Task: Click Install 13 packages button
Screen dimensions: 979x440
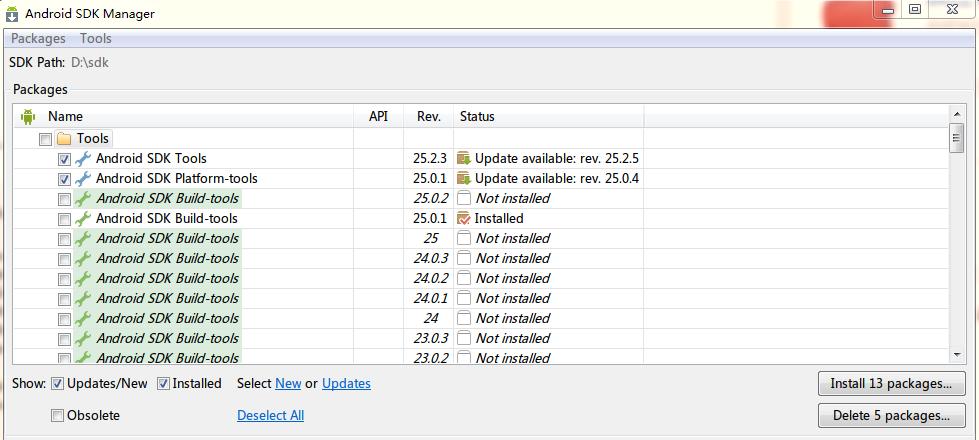Action: (x=891, y=383)
